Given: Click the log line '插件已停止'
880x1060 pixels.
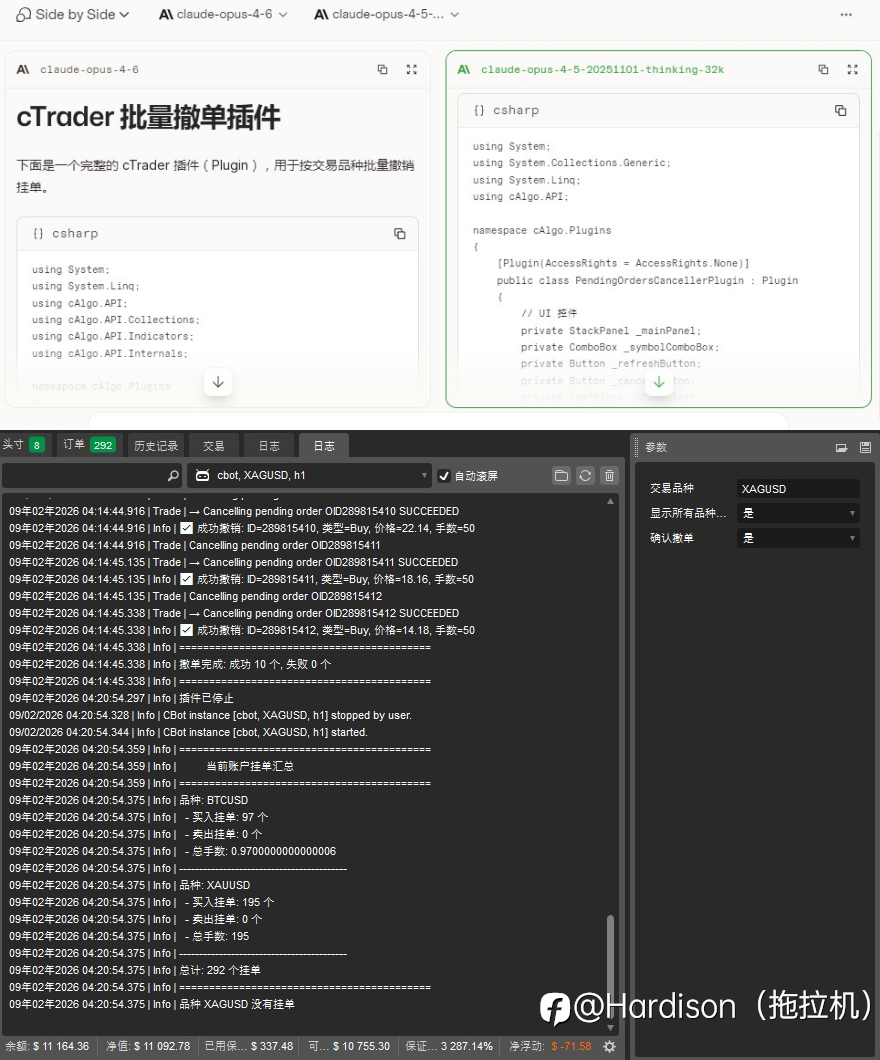Looking at the screenshot, I should click(206, 698).
